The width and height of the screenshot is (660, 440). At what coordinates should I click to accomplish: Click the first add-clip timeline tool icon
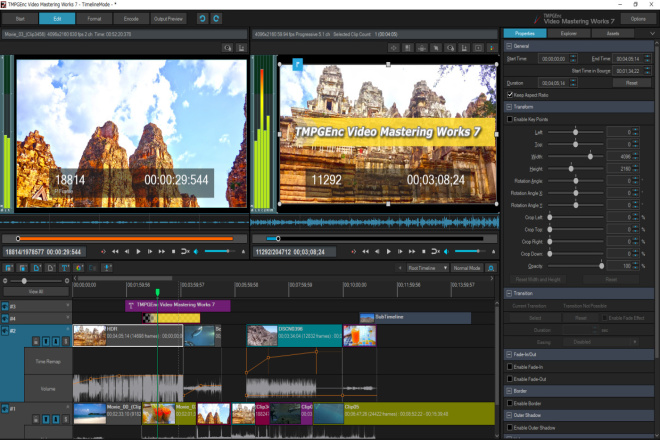pos(8,268)
